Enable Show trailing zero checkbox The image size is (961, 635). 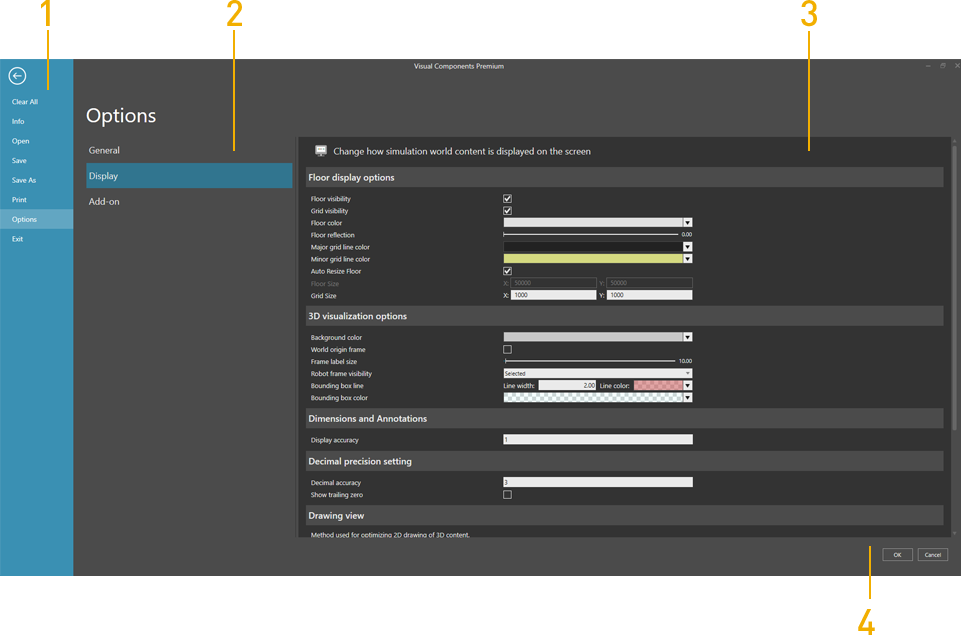click(x=507, y=495)
